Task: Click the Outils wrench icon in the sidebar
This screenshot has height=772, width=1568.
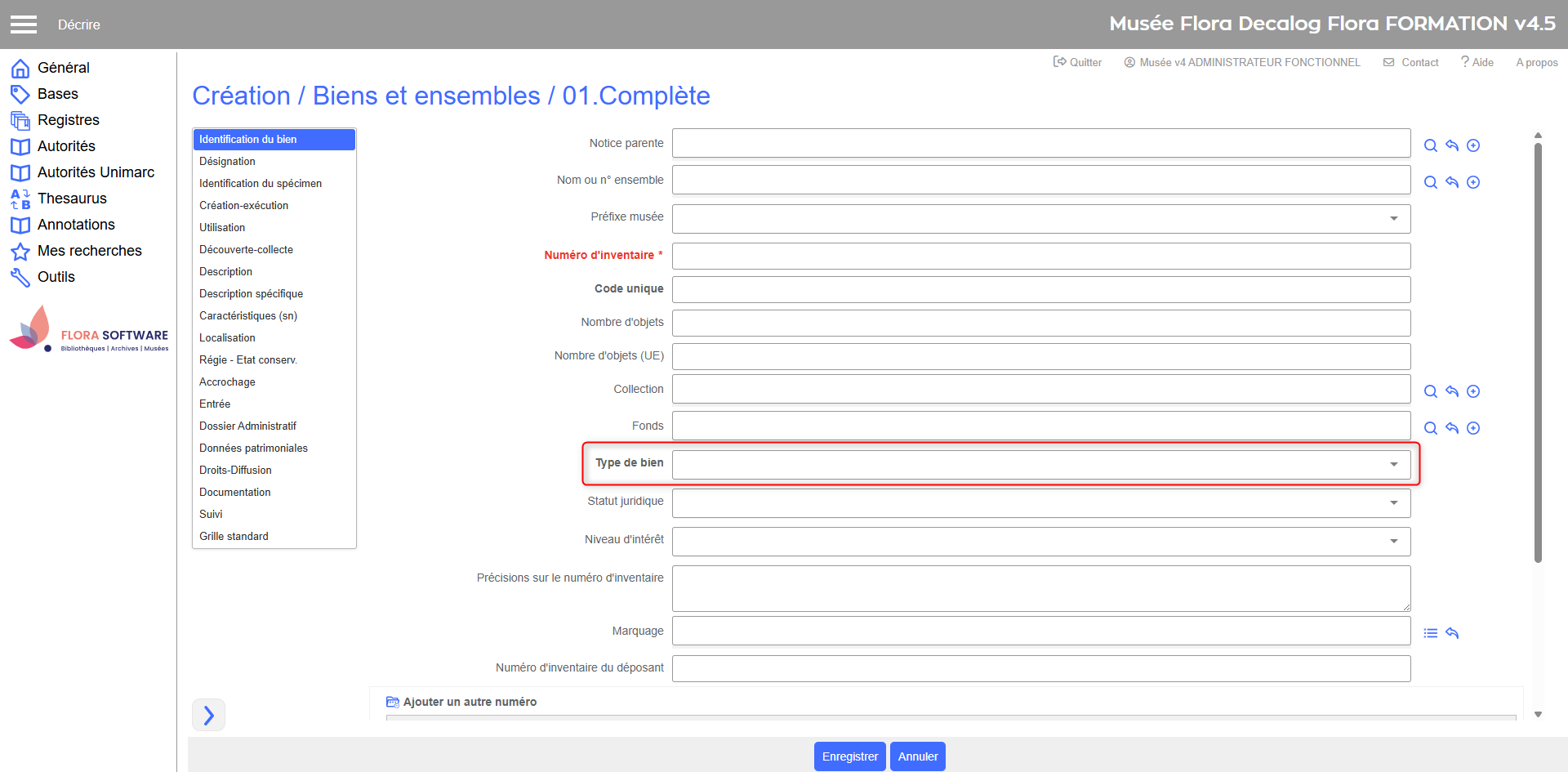Action: (x=20, y=277)
